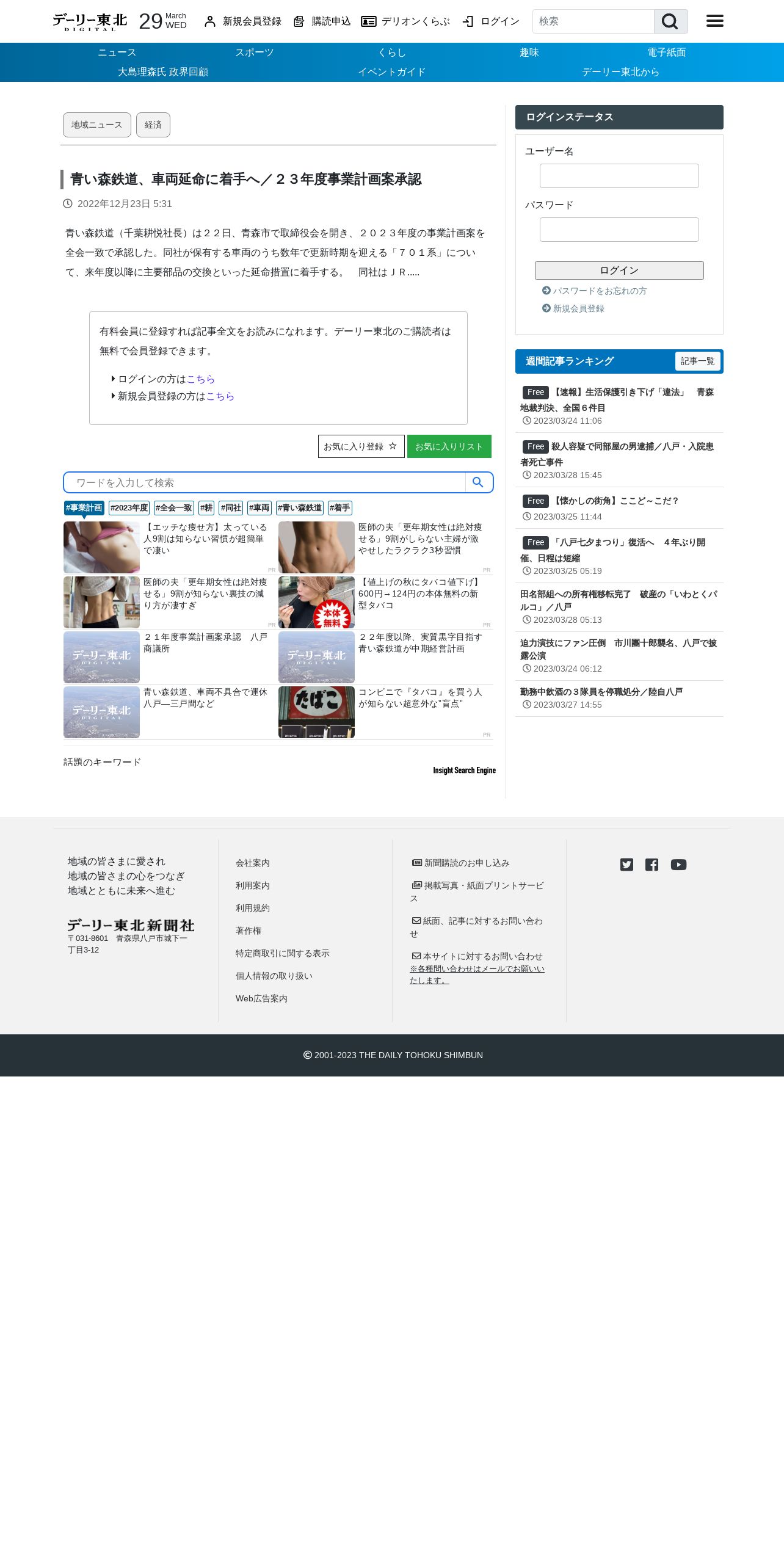784x1568 pixels.
Task: Open ranking article 田名部組への所有権移転完了
Action: [x=619, y=600]
